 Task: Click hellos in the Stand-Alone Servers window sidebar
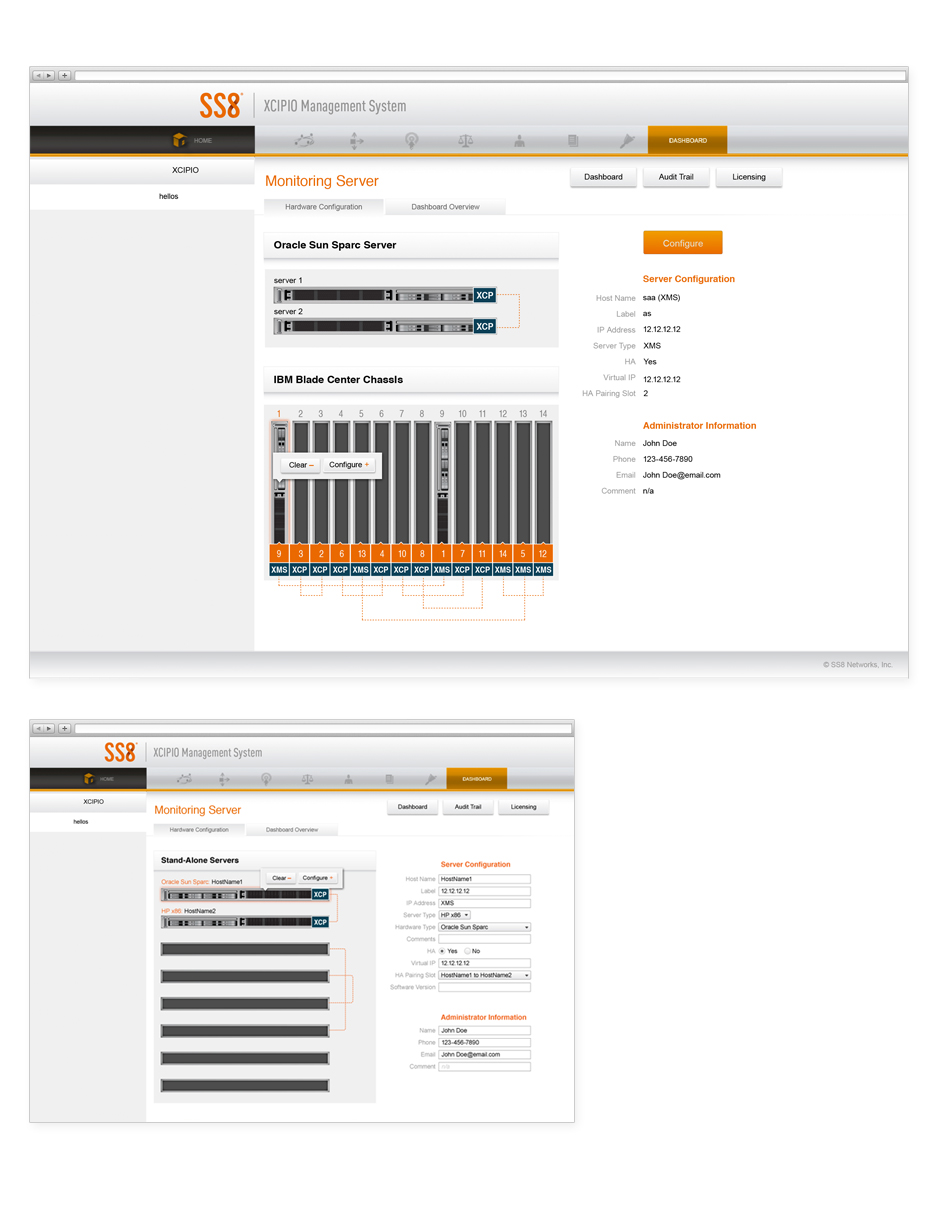point(82,821)
